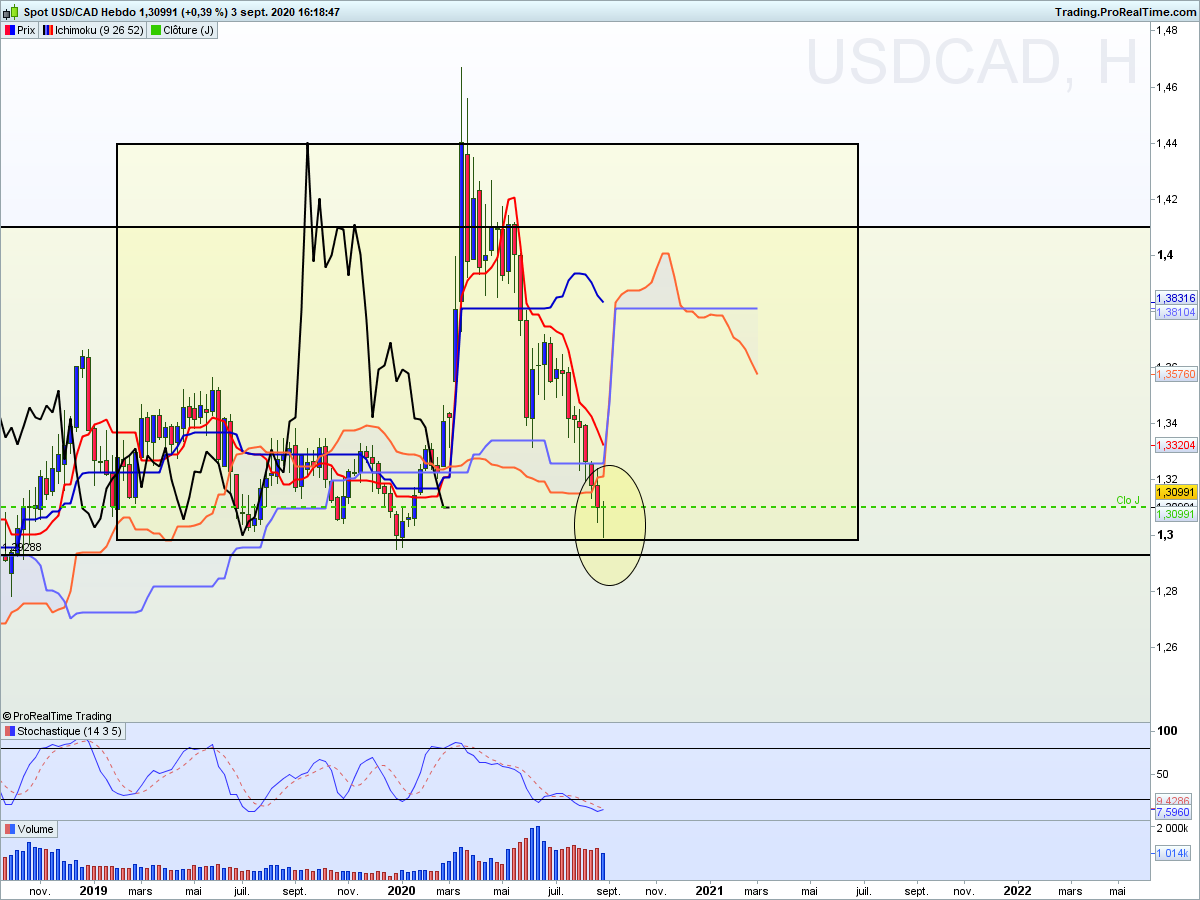1200x900 pixels.
Task: Click the light blue price tag 1,38104
Action: point(1174,312)
